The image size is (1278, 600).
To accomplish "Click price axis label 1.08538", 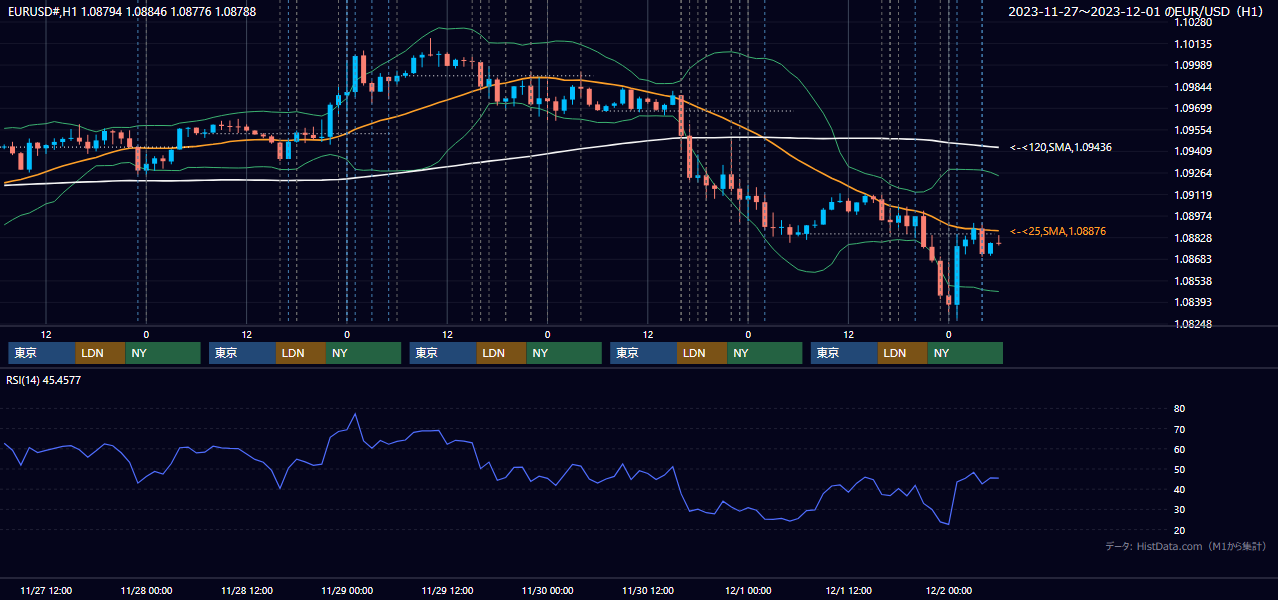I will 1192,281.
